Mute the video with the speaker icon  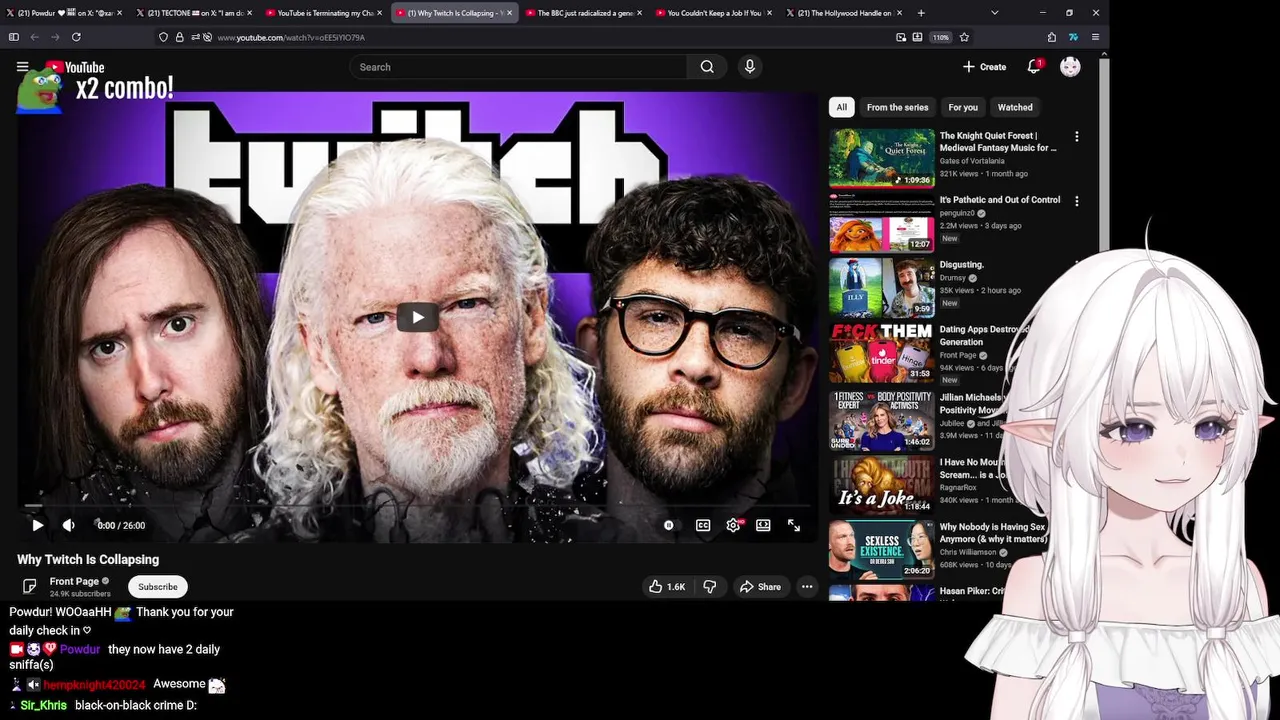tap(68, 525)
